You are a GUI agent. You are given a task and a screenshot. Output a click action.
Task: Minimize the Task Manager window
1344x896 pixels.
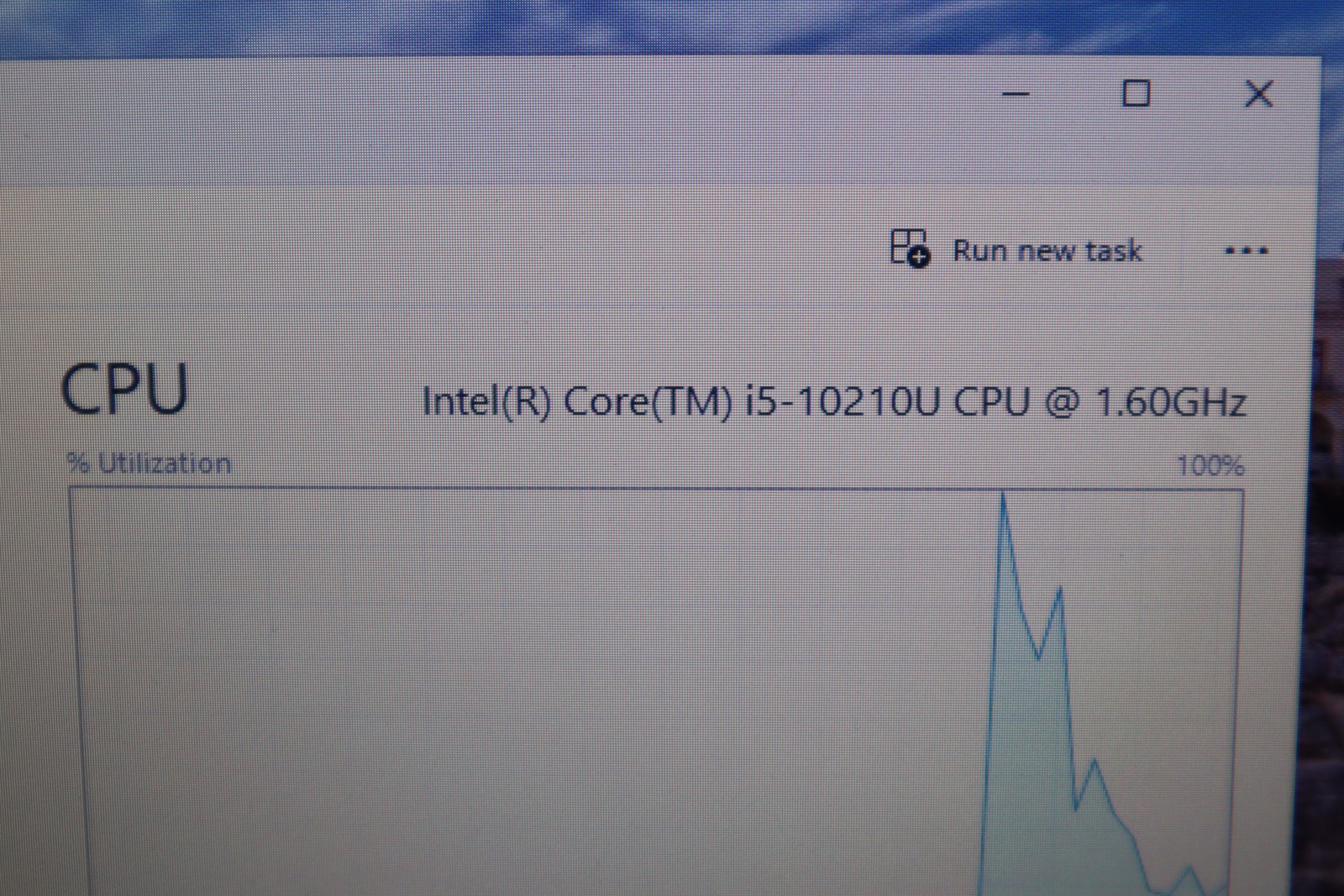1016,93
